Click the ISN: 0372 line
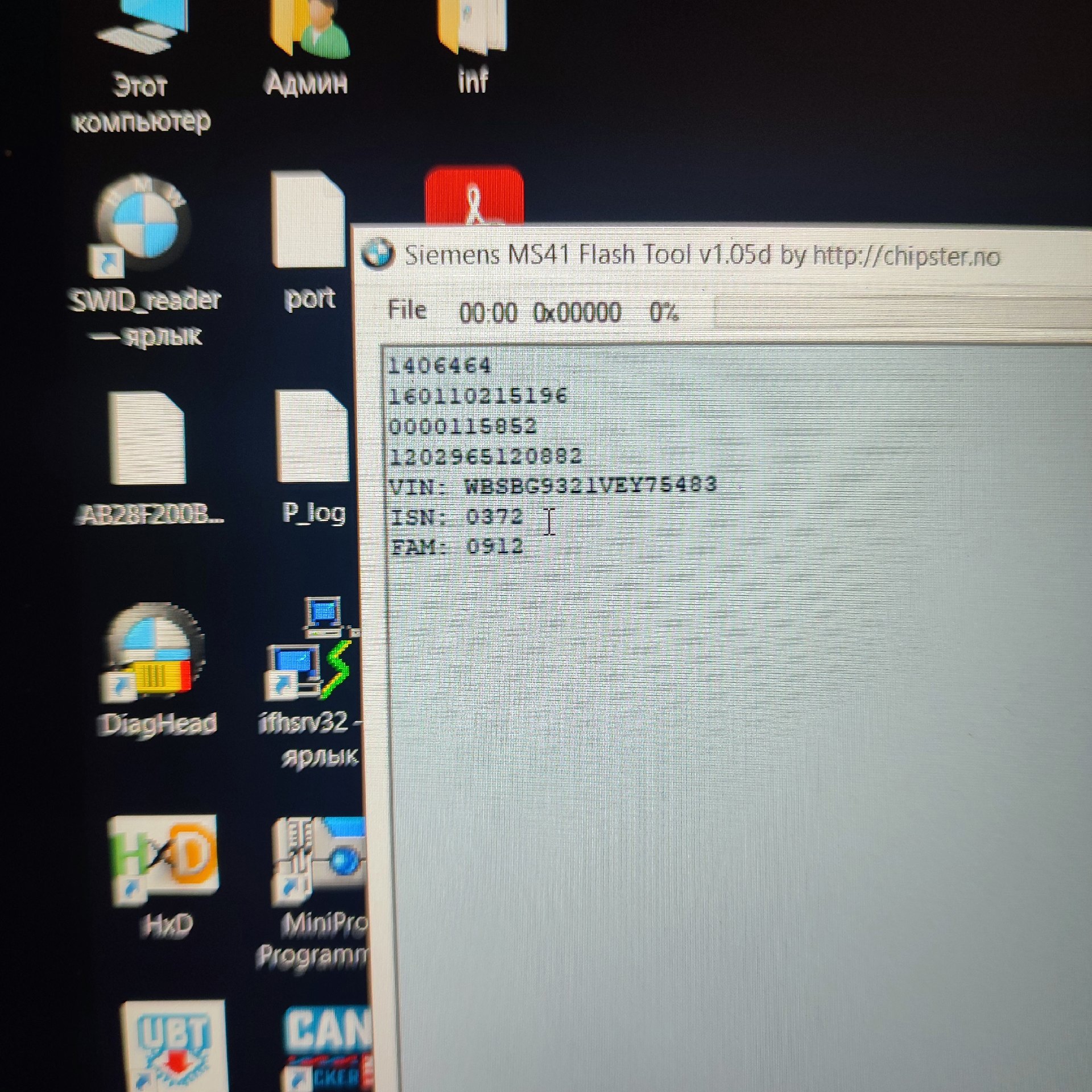The width and height of the screenshot is (1092, 1092). (x=457, y=517)
